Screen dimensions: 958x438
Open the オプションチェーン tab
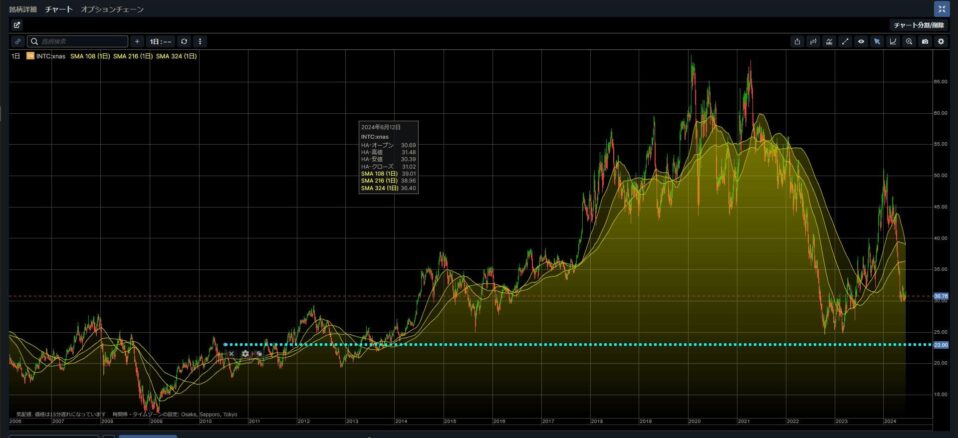(x=112, y=9)
